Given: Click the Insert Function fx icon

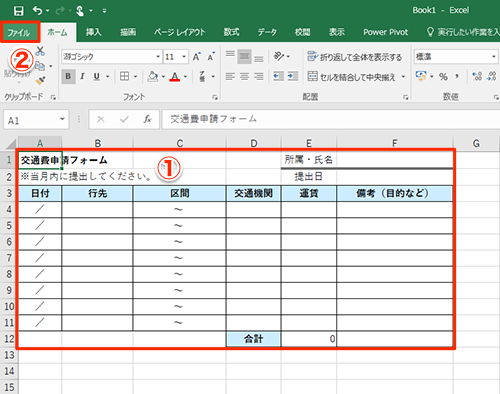Looking at the screenshot, I should [147, 119].
